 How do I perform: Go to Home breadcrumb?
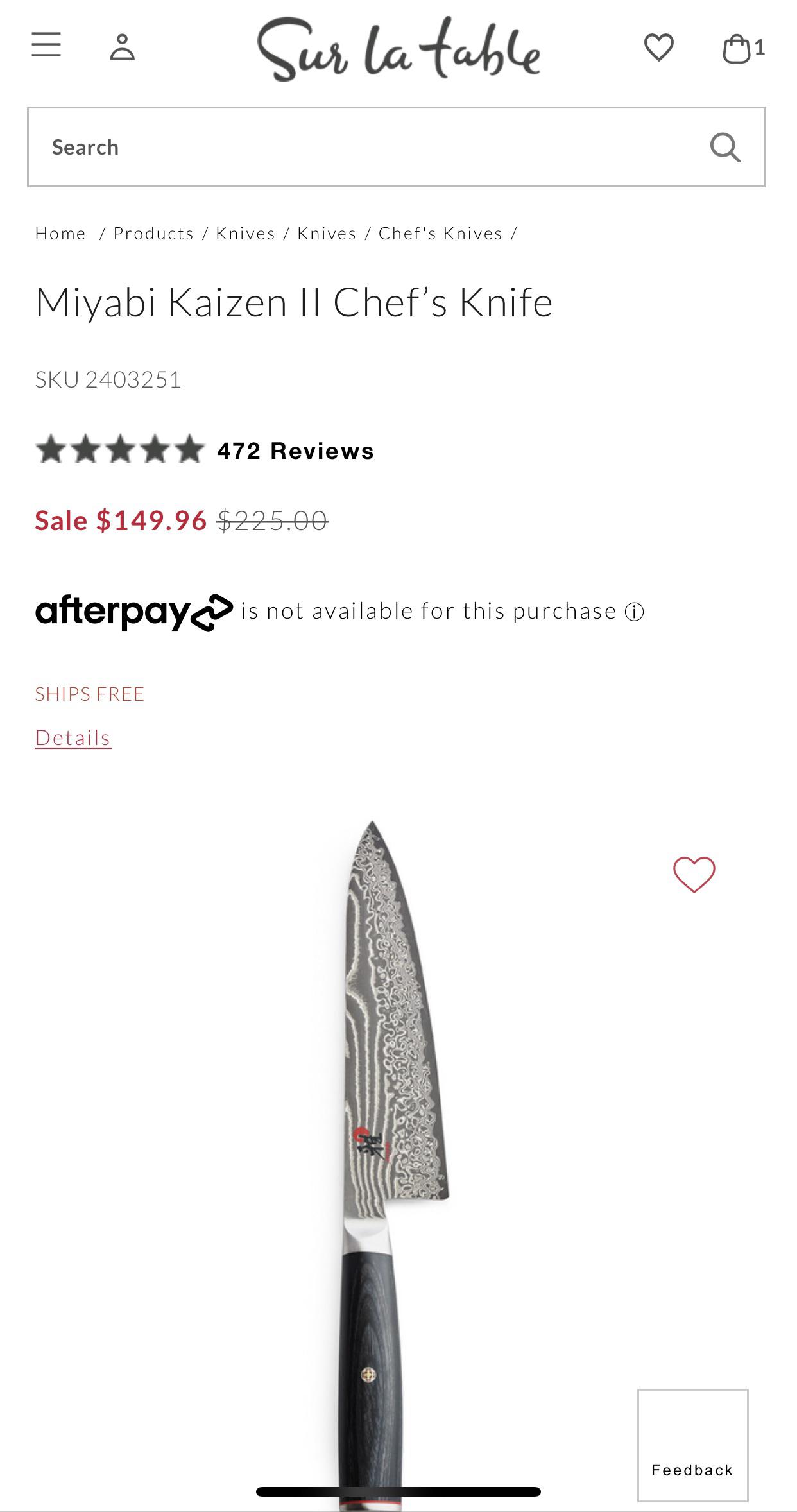point(60,234)
